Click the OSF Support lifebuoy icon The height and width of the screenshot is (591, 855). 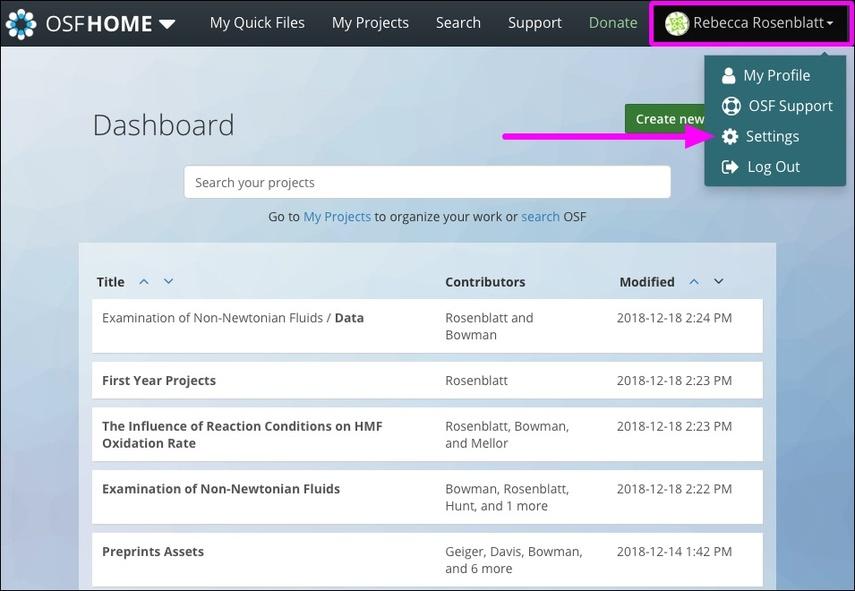coord(731,106)
